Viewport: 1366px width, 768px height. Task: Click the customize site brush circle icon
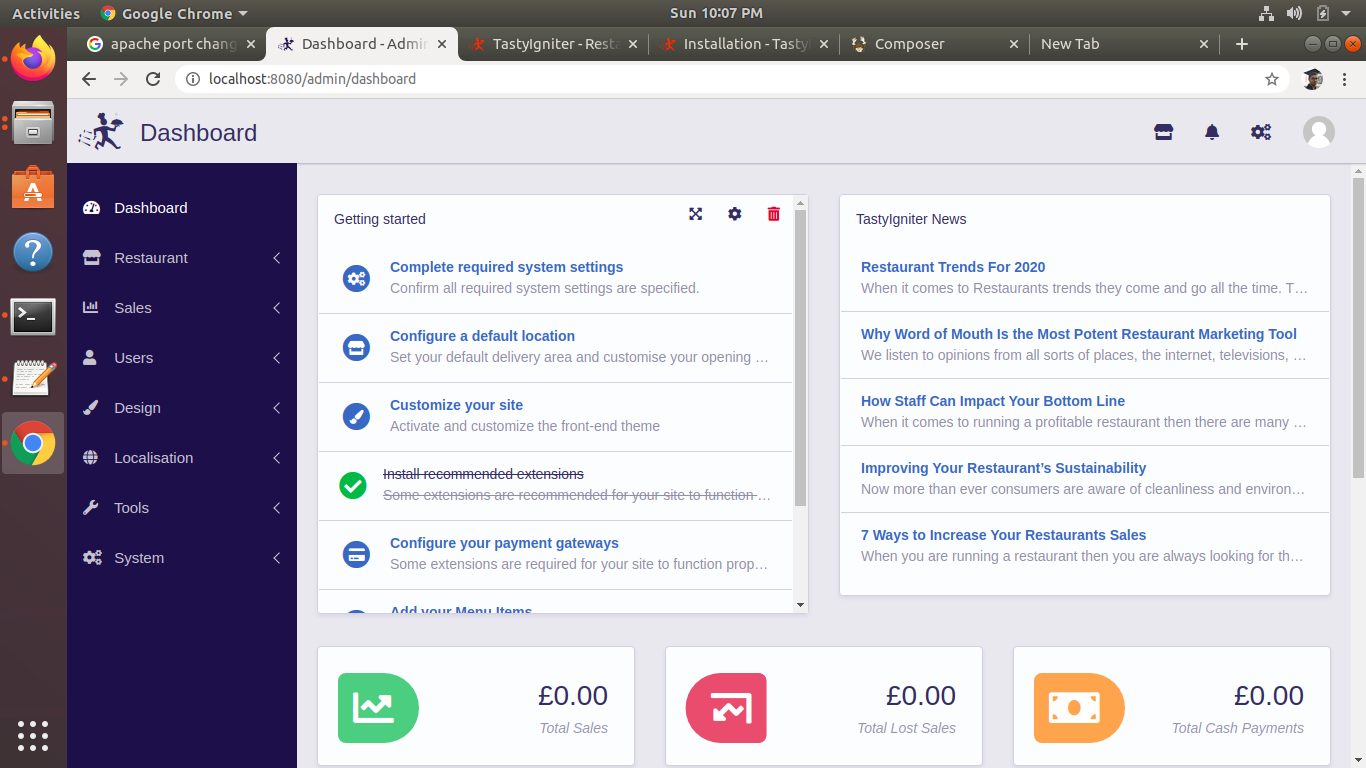(356, 416)
